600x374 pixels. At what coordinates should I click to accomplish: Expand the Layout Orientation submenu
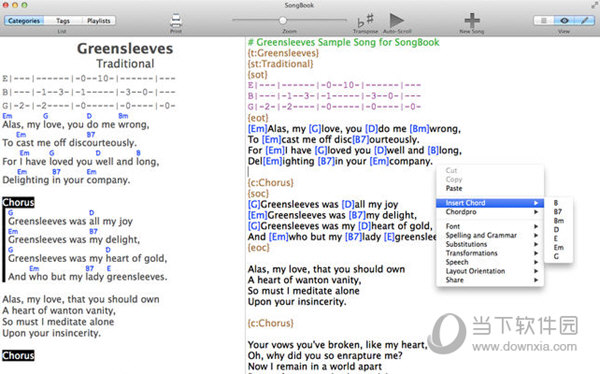tap(490, 271)
